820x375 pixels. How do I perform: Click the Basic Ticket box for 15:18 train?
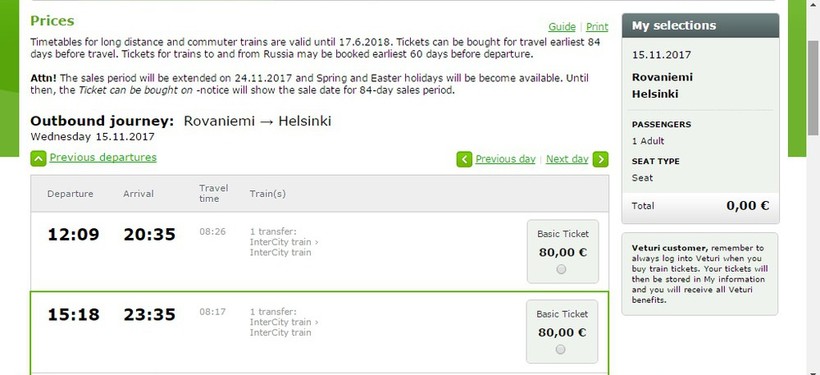[x=562, y=332]
